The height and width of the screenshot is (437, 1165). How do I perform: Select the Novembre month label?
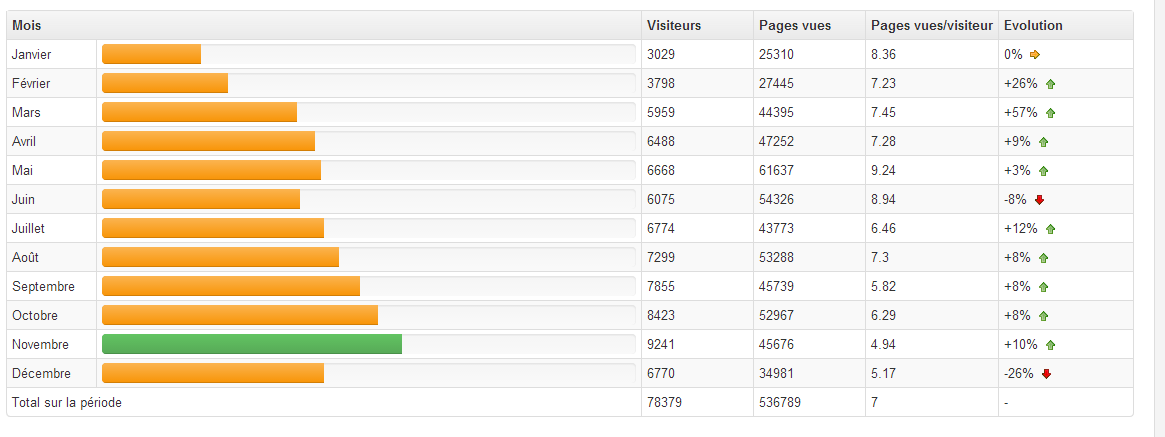coord(40,344)
